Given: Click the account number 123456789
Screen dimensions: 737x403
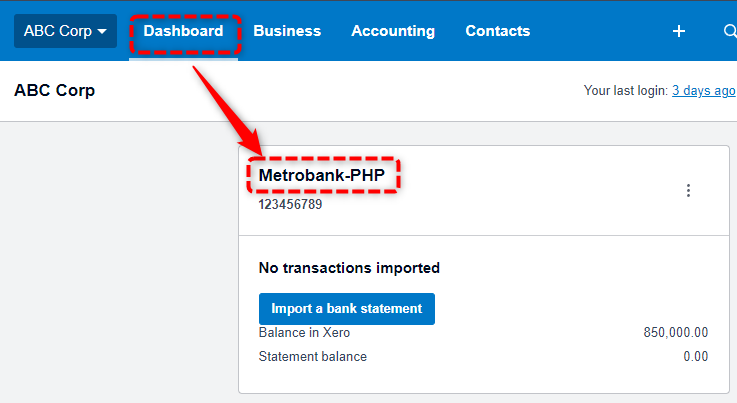Looking at the screenshot, I should pyautogui.click(x=290, y=205).
